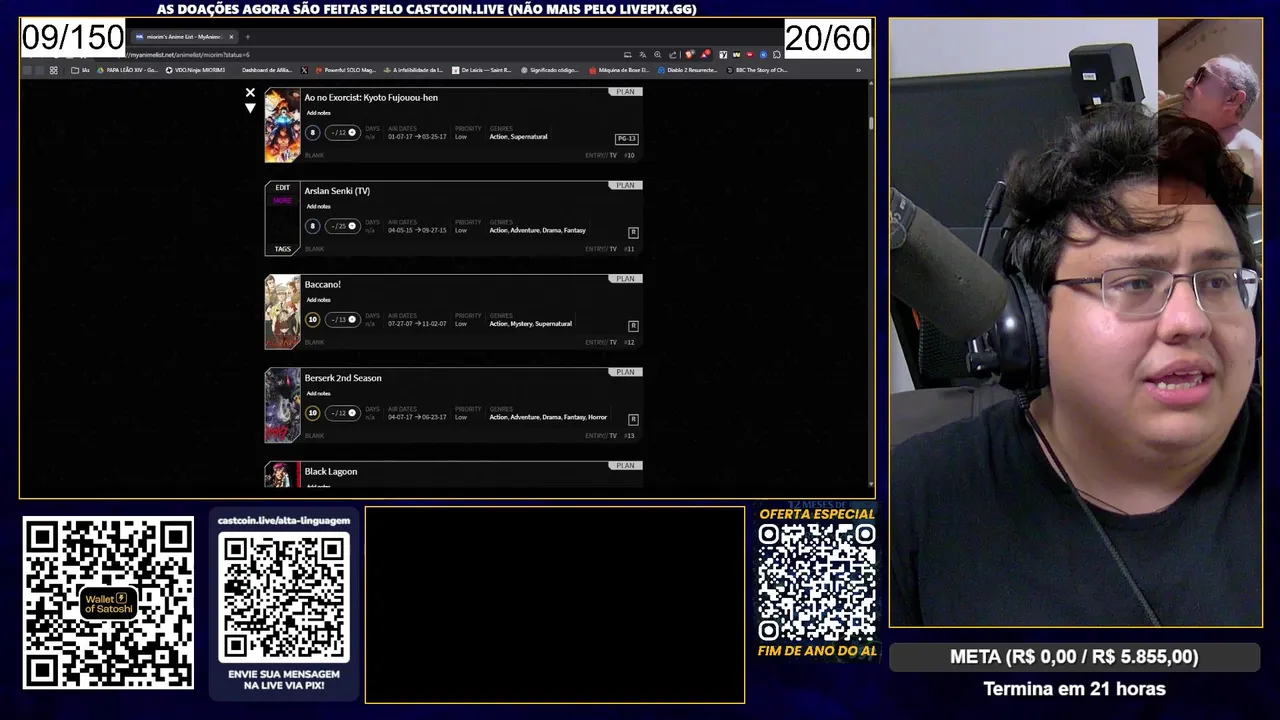Image resolution: width=1280 pixels, height=720 pixels.
Task: Click TAGS on Arslan Senki entry
Action: coord(282,249)
